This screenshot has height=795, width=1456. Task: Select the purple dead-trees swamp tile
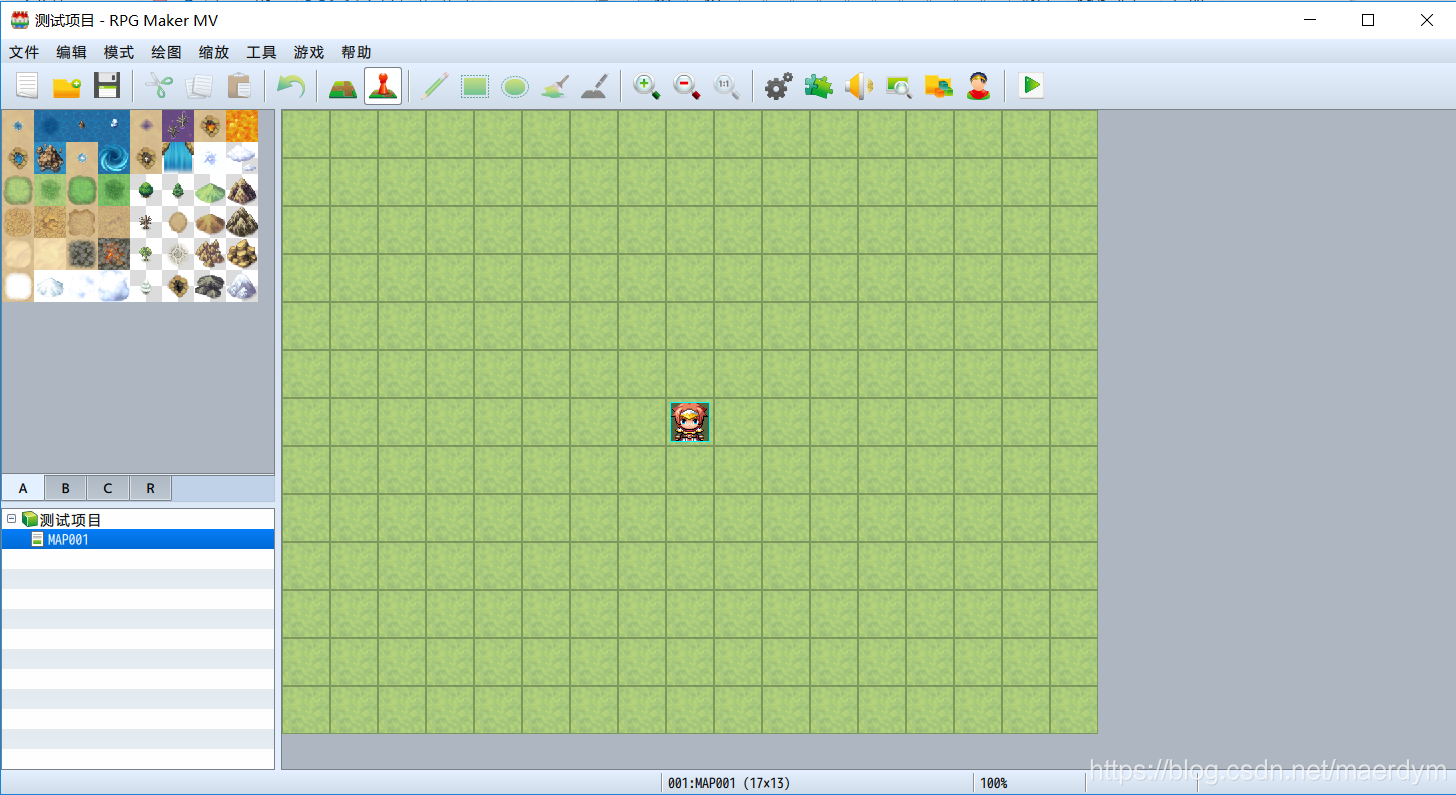coord(178,126)
